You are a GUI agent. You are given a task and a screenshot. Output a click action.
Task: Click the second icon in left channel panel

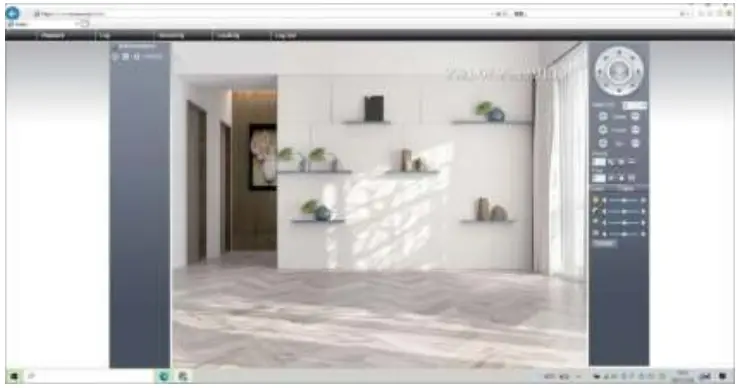(126, 57)
